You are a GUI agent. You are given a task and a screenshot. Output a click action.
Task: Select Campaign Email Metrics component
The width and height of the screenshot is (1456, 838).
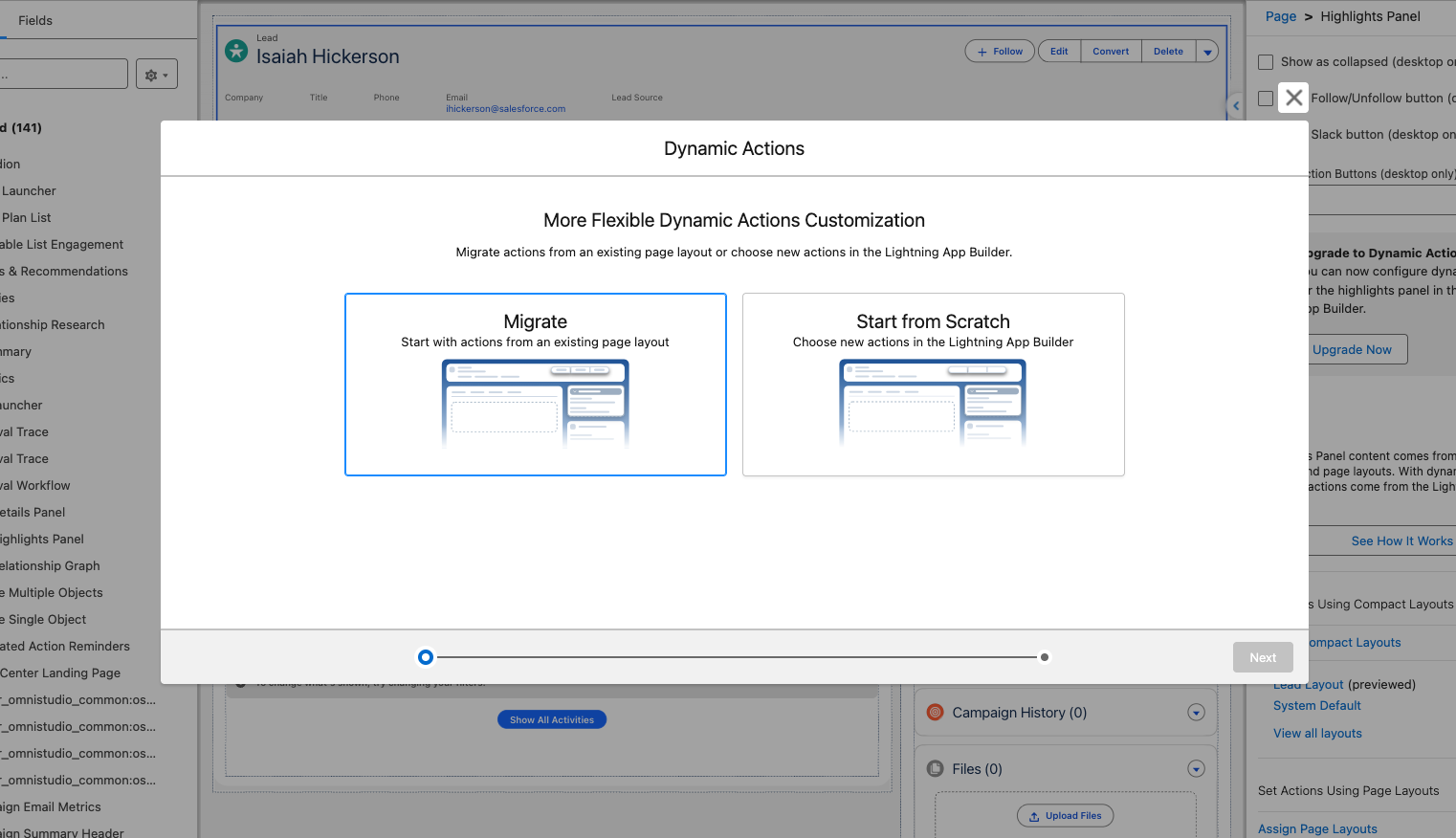click(x=51, y=807)
